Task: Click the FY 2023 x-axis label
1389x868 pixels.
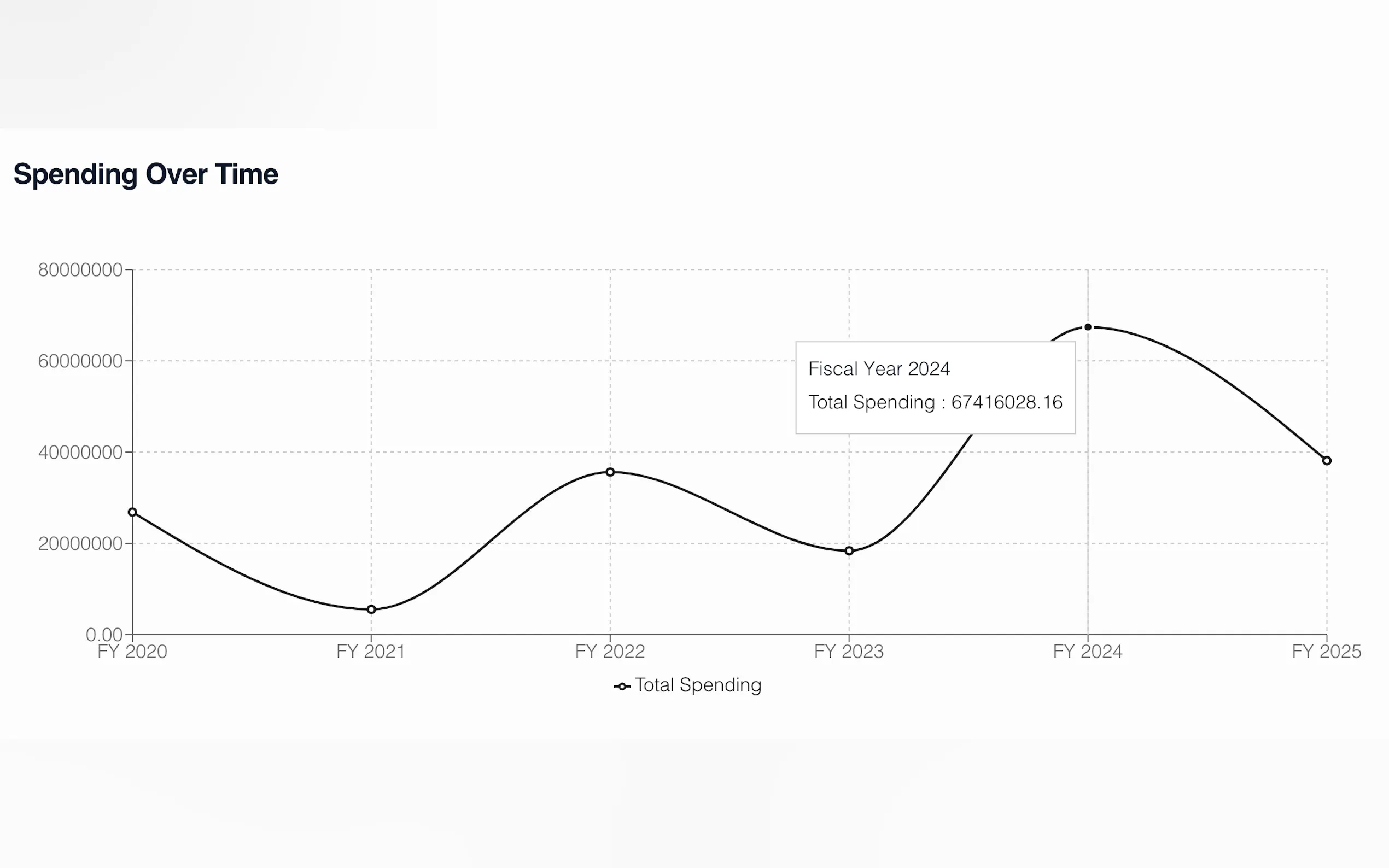Action: 849,652
